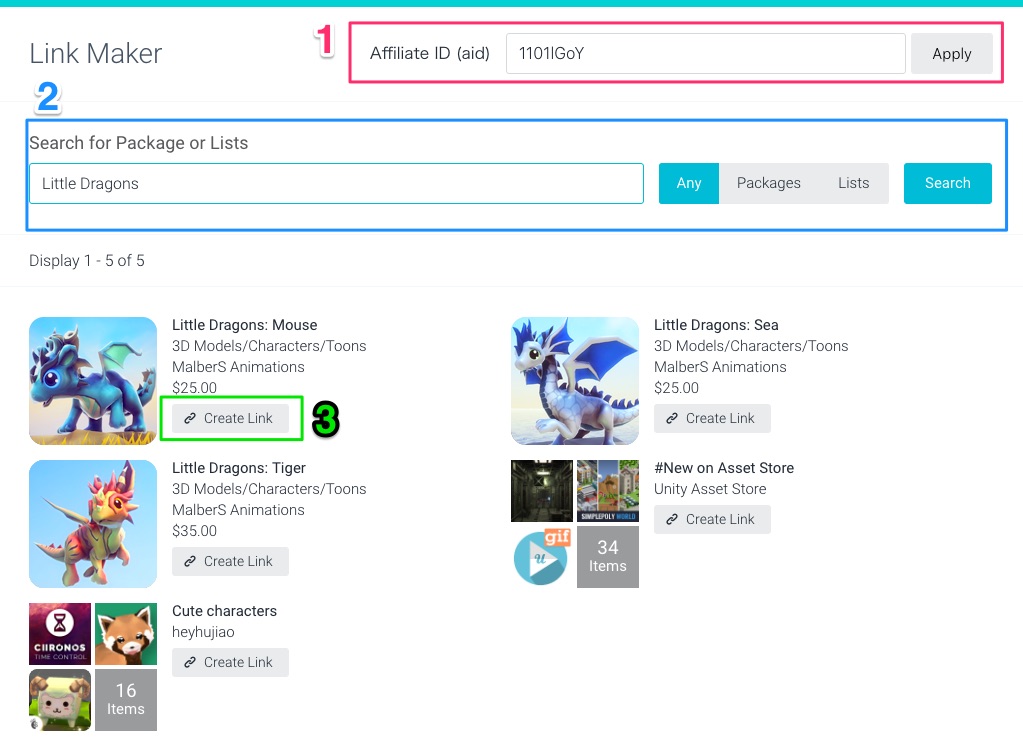1023x752 pixels.
Task: Click the Little Dragons: Mouse title
Action: point(245,325)
